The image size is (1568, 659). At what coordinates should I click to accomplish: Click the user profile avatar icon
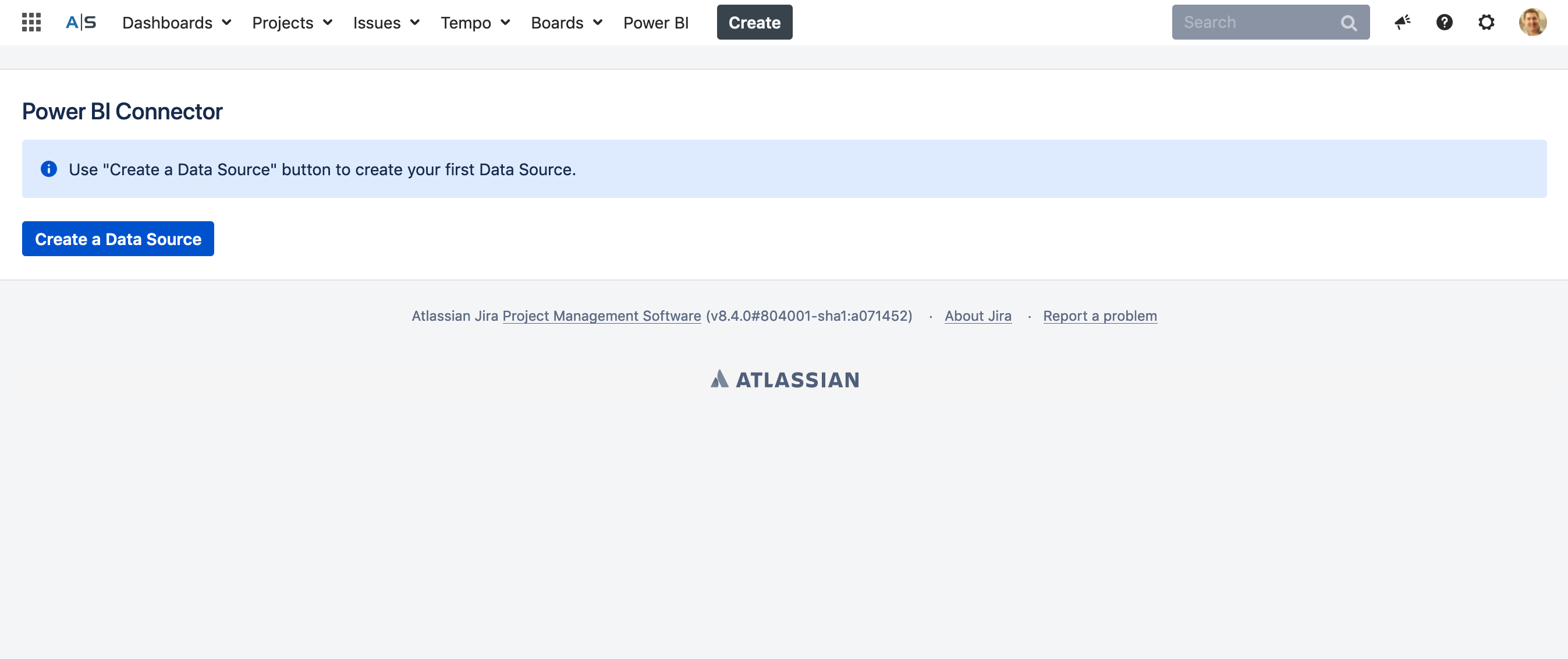coord(1533,22)
